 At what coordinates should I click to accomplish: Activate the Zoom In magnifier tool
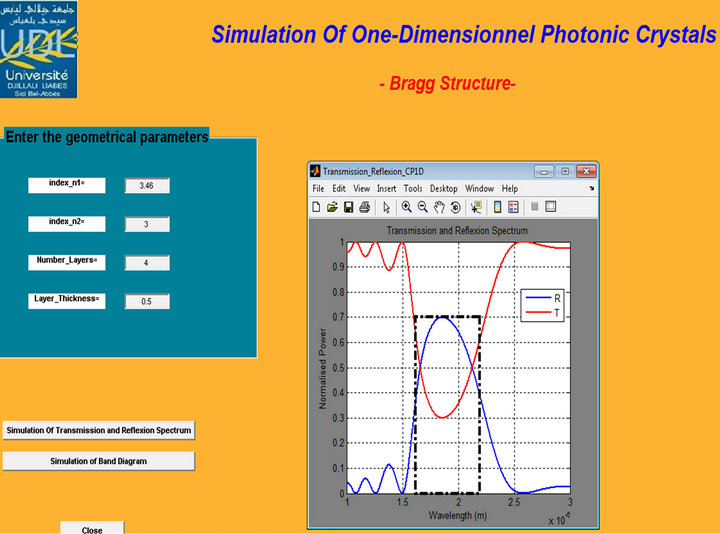click(x=407, y=207)
